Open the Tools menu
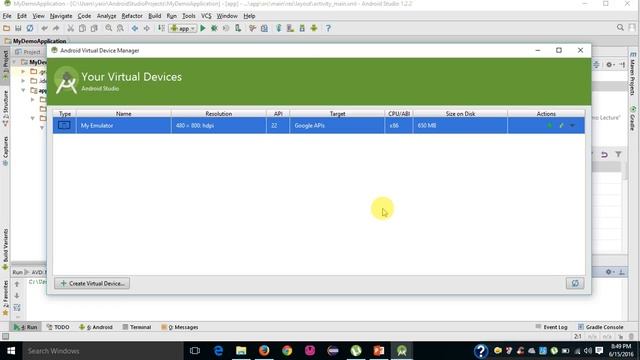 pos(189,16)
